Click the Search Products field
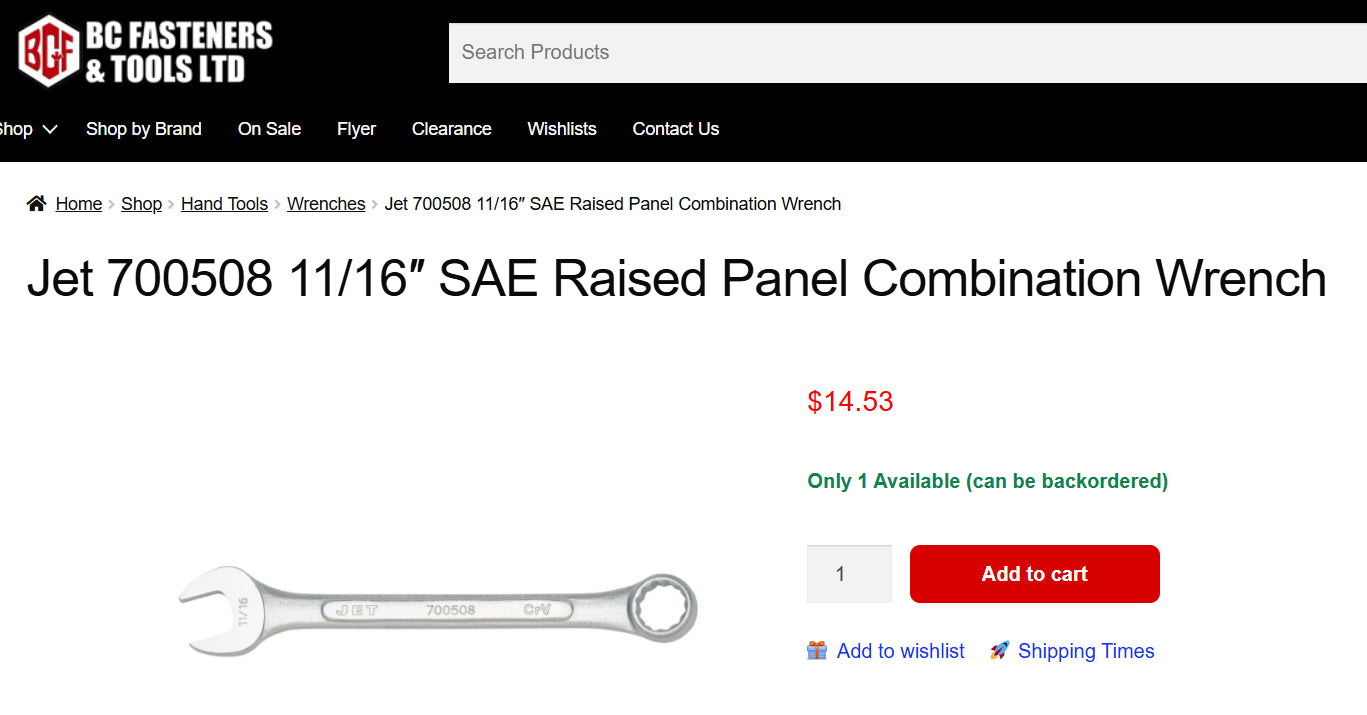The image size is (1367, 715). [x=900, y=53]
